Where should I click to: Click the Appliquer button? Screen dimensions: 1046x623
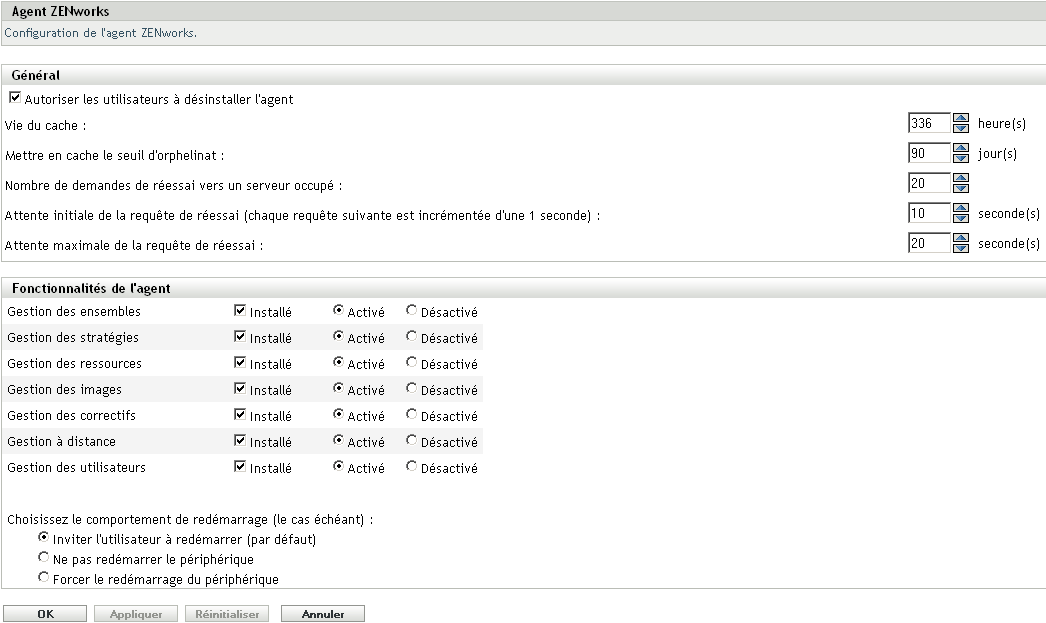click(x=135, y=613)
